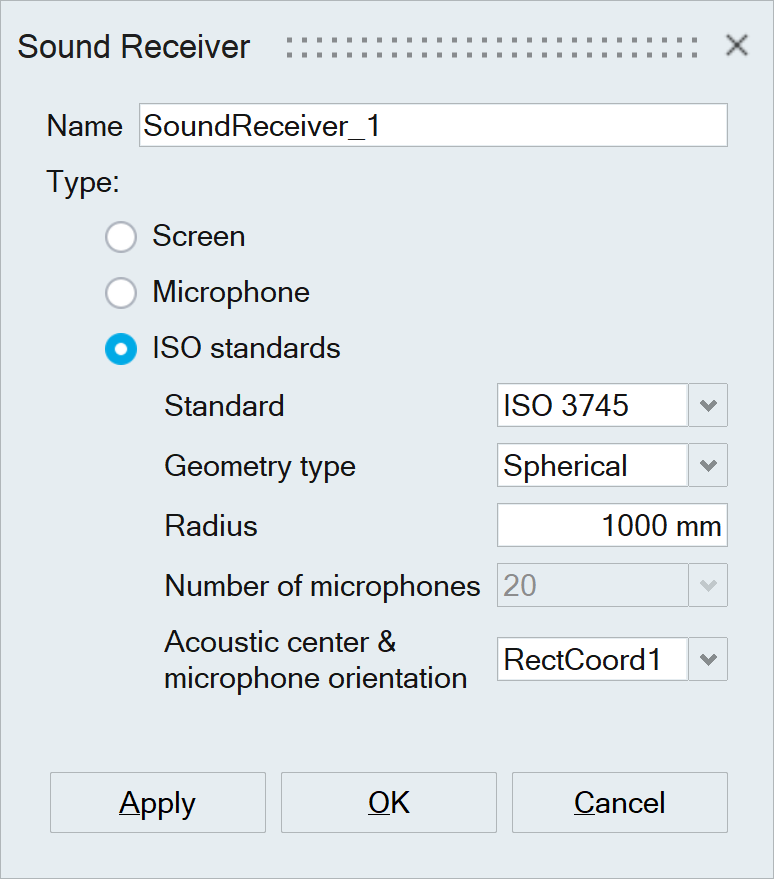The height and width of the screenshot is (879, 774).
Task: Click the Spherical geometry combo box value
Action: point(592,466)
